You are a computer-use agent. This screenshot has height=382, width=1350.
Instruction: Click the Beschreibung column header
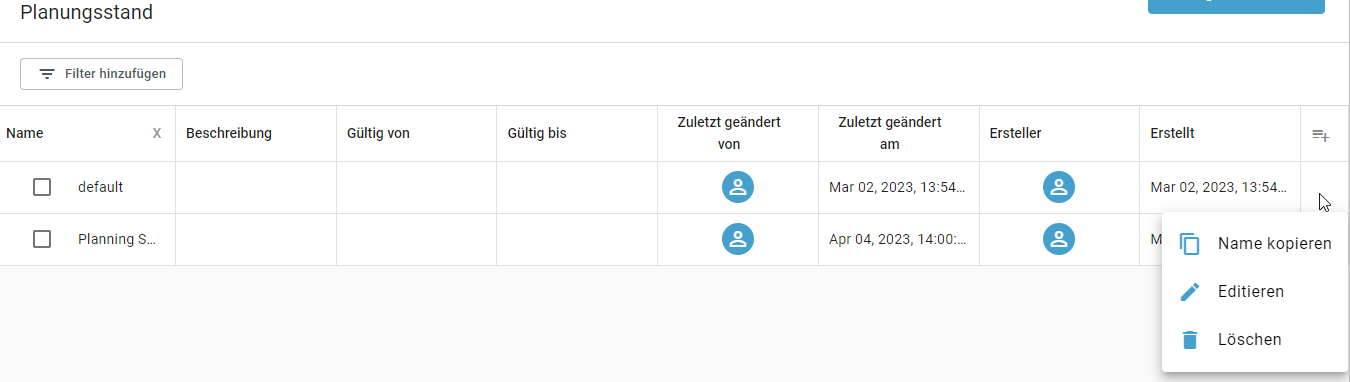(x=229, y=133)
